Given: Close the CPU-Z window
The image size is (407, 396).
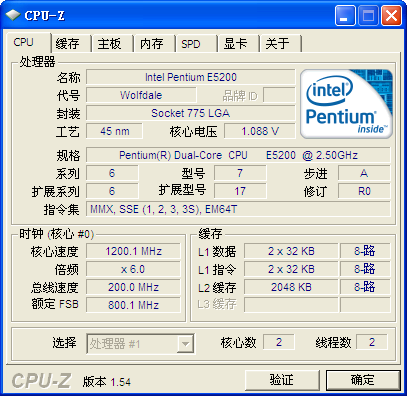Looking at the screenshot, I should pos(391,15).
